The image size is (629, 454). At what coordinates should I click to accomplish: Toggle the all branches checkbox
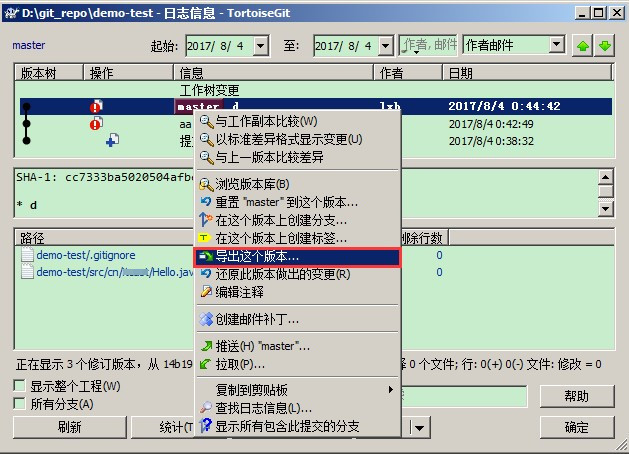pos(19,403)
